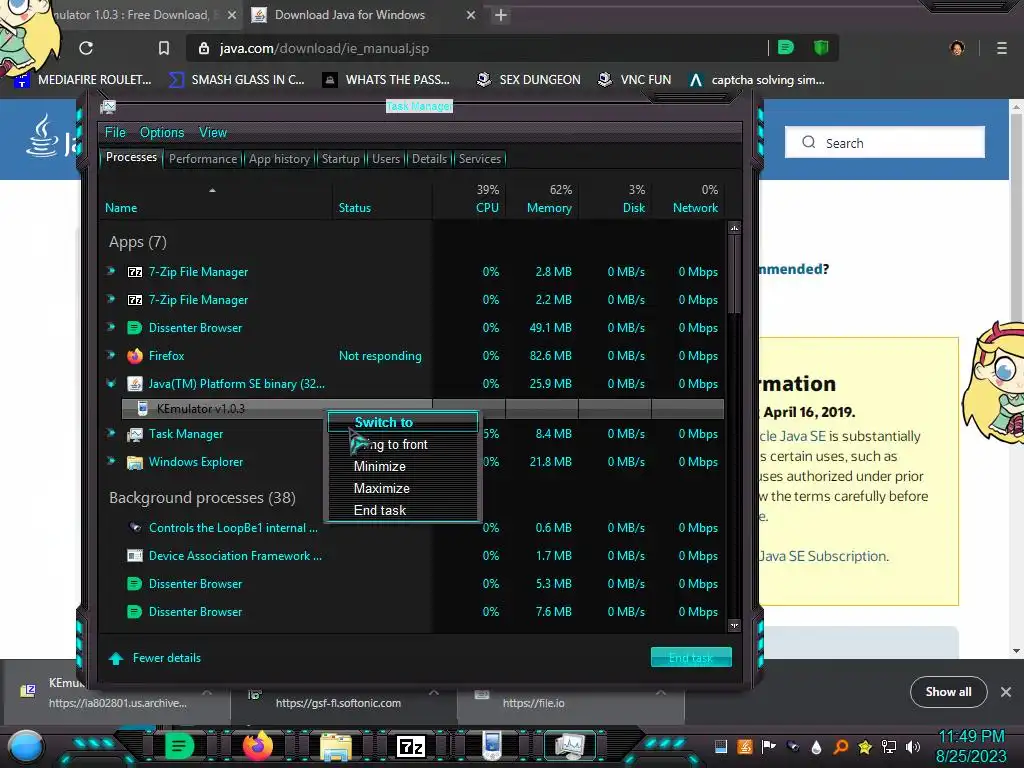The width and height of the screenshot is (1024, 768).
Task: Click Show all downloads button
Action: point(948,692)
